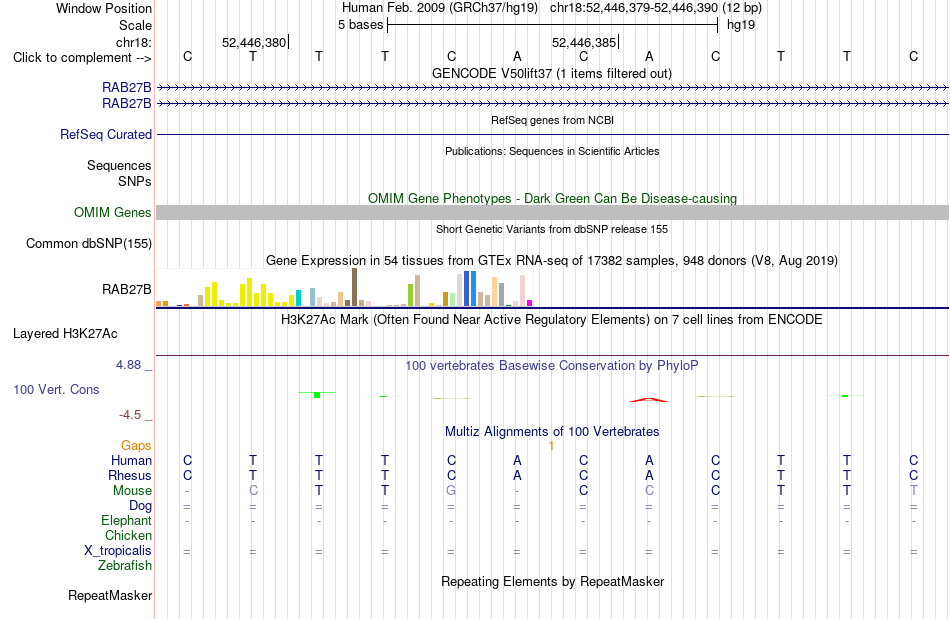The width and height of the screenshot is (950, 619).
Task: Click the 100 Vert. Cons track label
Action: point(56,389)
